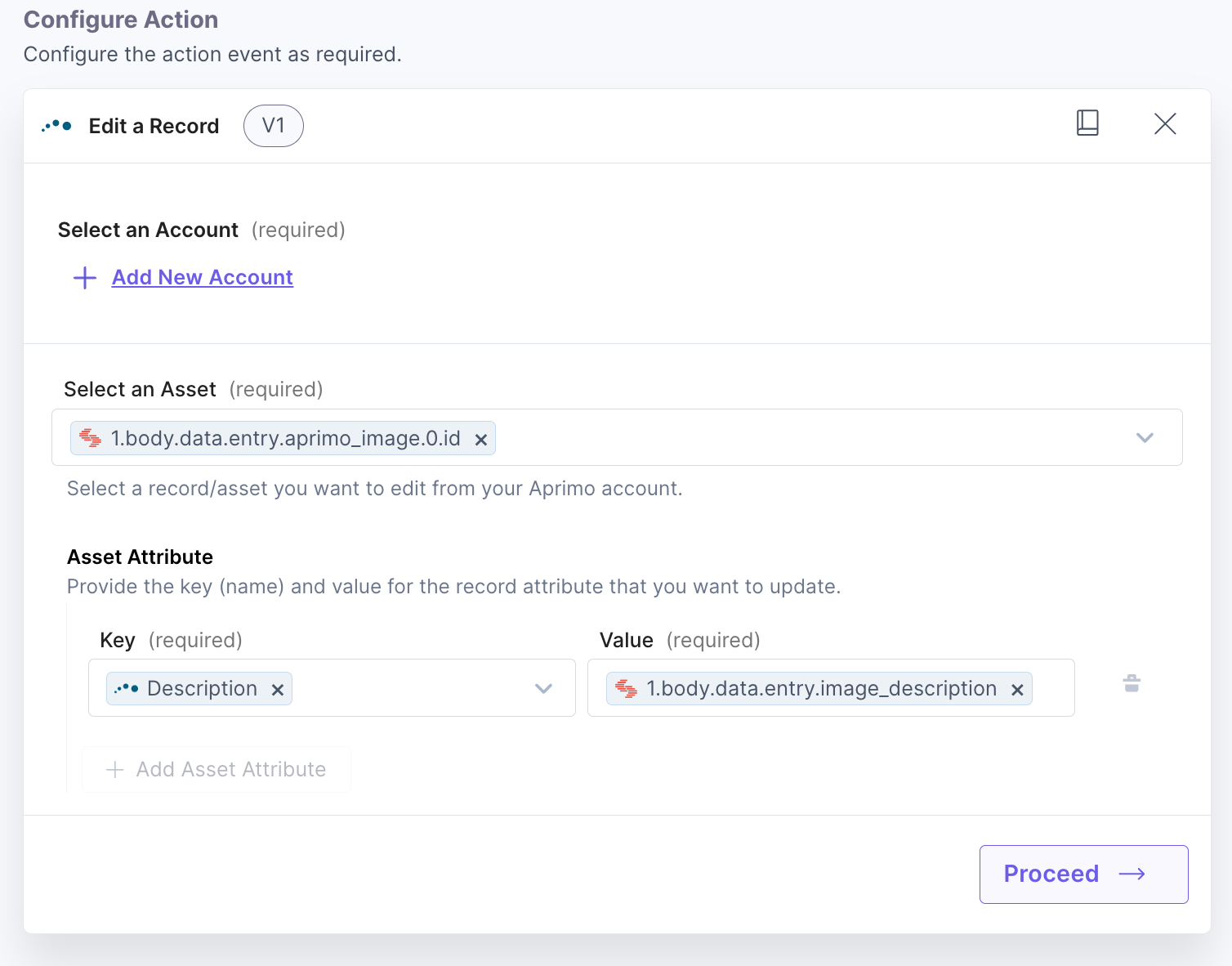Screen dimensions: 1232x966
Task: Click the Select an Account label
Action: tap(148, 230)
